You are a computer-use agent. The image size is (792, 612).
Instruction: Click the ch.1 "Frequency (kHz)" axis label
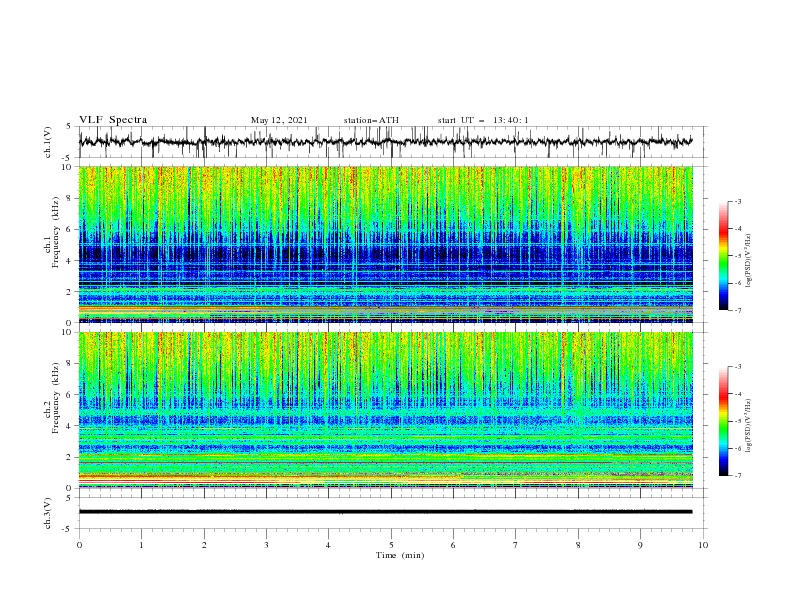(x=56, y=233)
